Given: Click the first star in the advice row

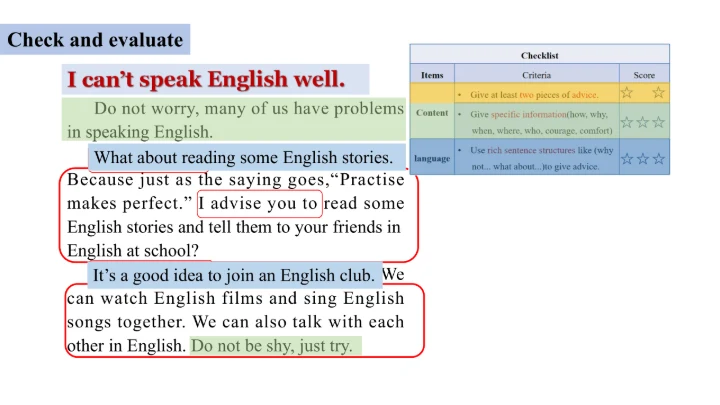Looking at the screenshot, I should coord(627,93).
